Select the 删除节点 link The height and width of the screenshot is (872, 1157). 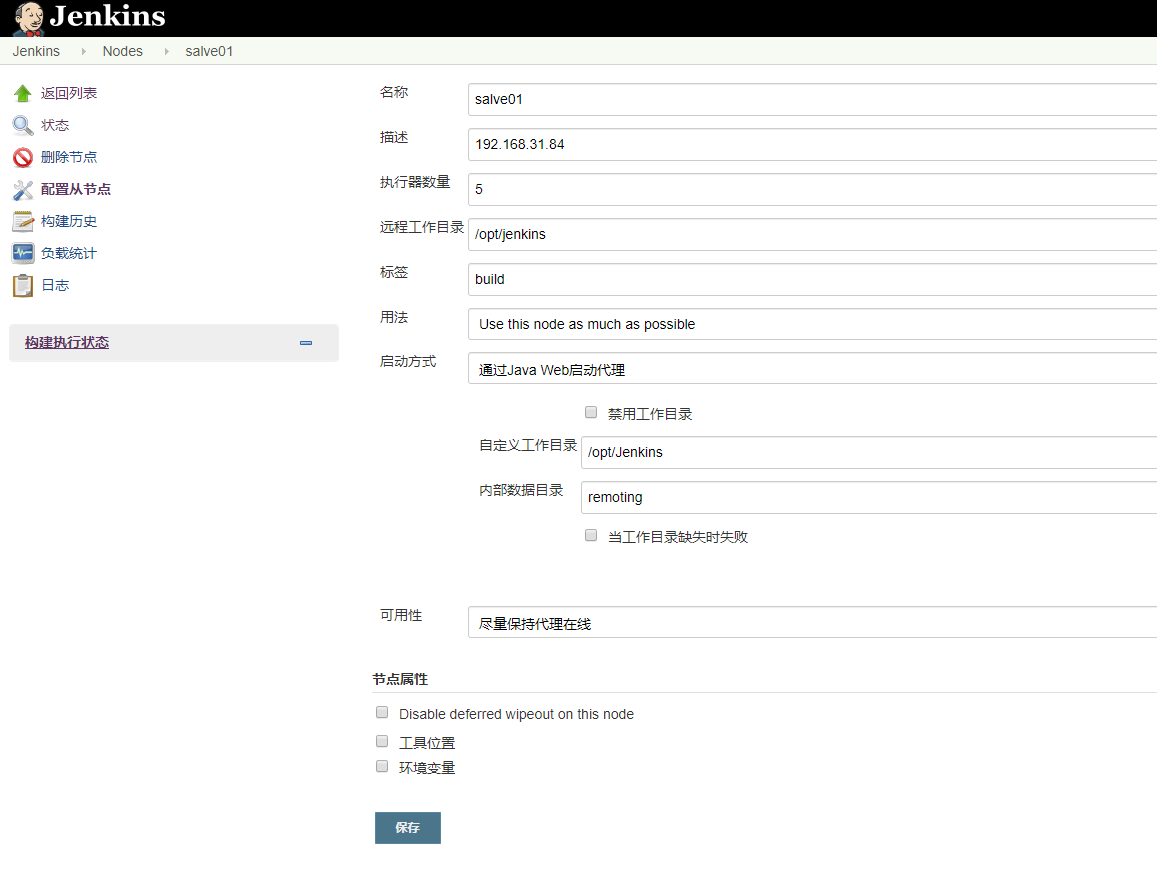click(x=69, y=157)
